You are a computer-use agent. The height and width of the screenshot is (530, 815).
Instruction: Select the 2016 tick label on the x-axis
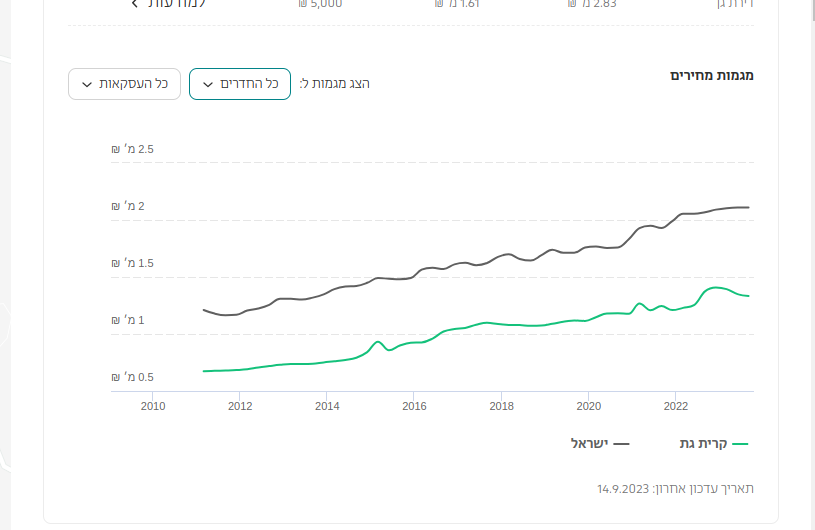(414, 405)
